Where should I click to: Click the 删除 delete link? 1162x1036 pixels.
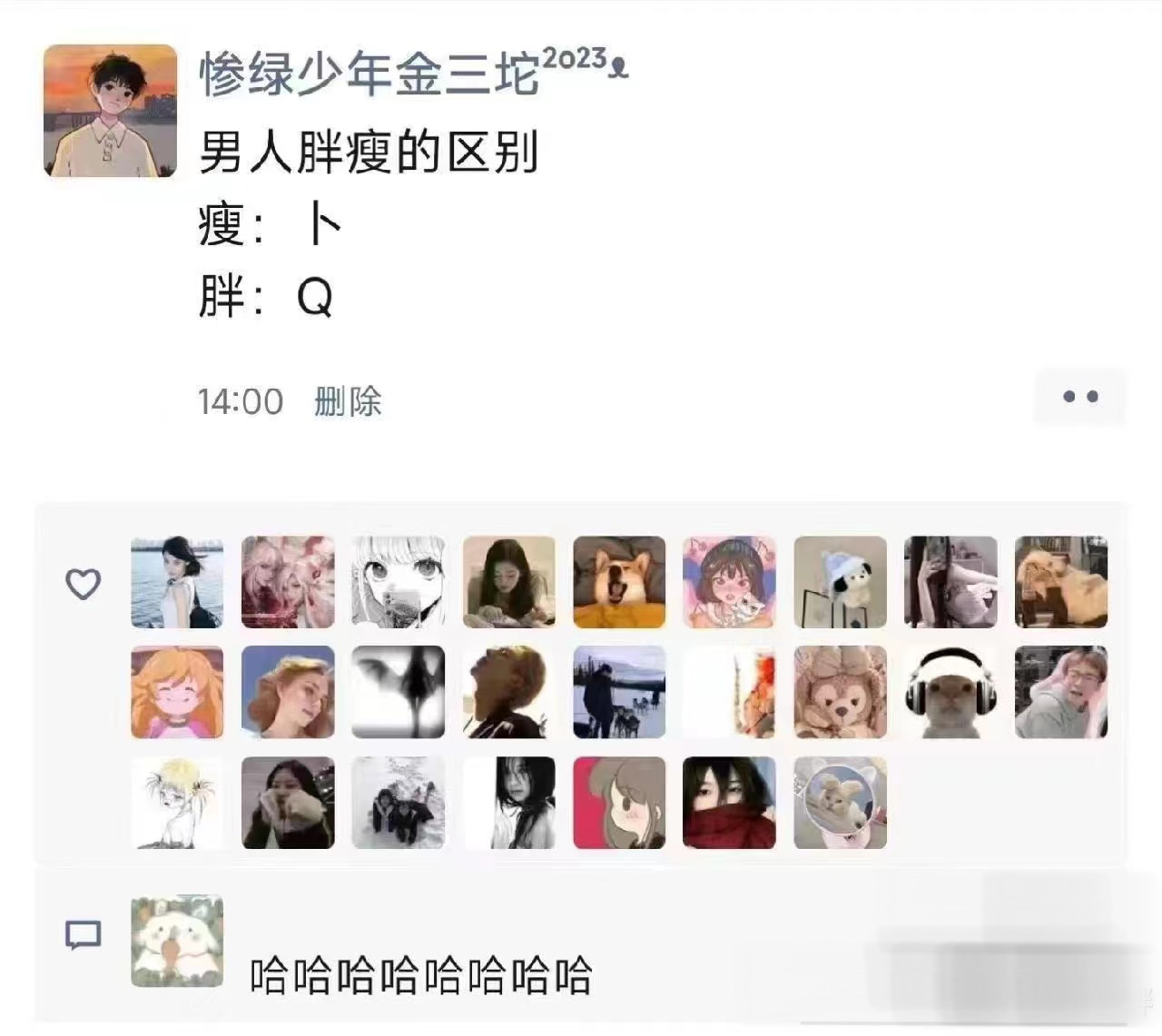point(348,401)
